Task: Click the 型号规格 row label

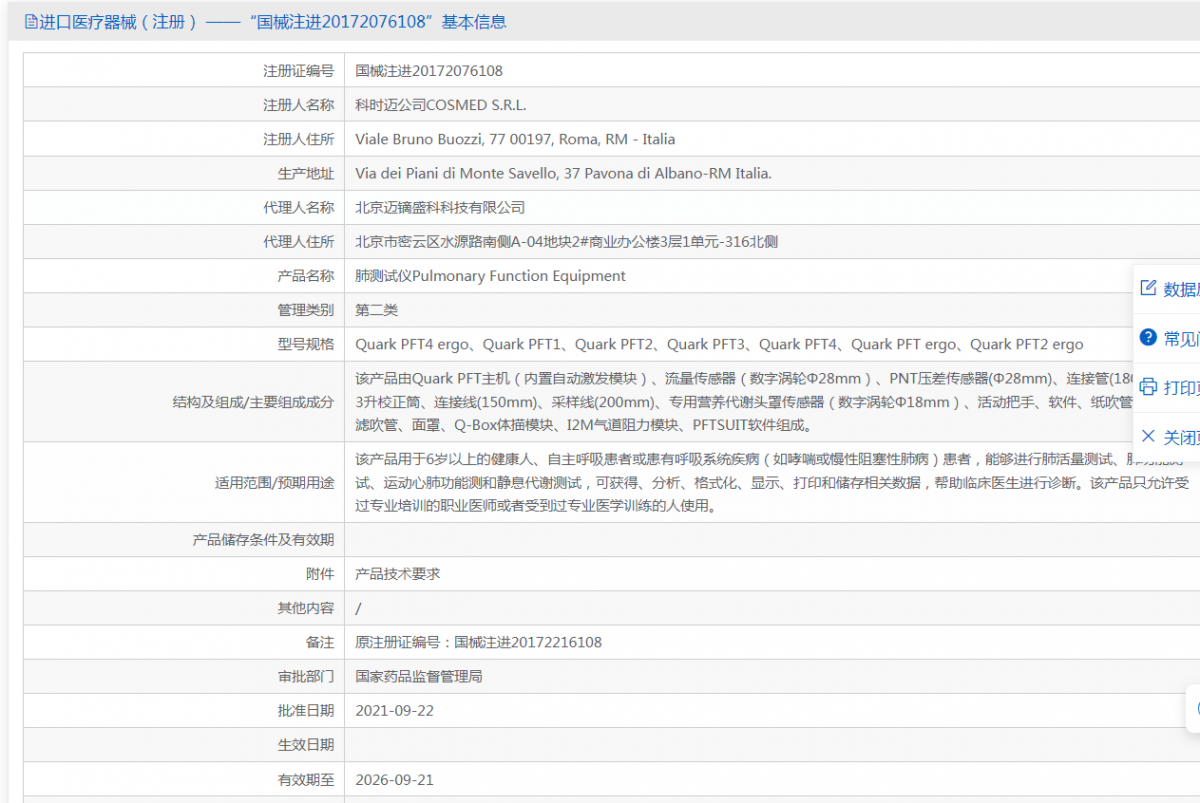Action: coord(306,344)
